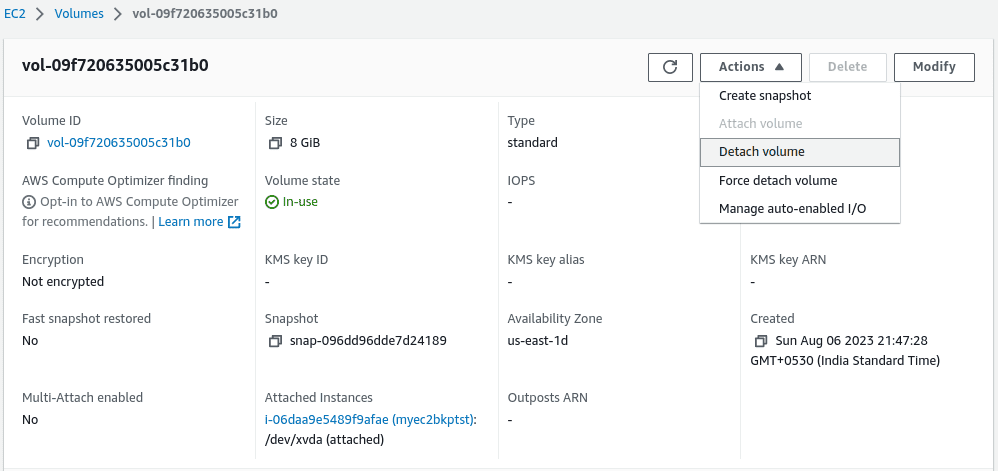Go to EC2 in the breadcrumb

[x=15, y=13]
